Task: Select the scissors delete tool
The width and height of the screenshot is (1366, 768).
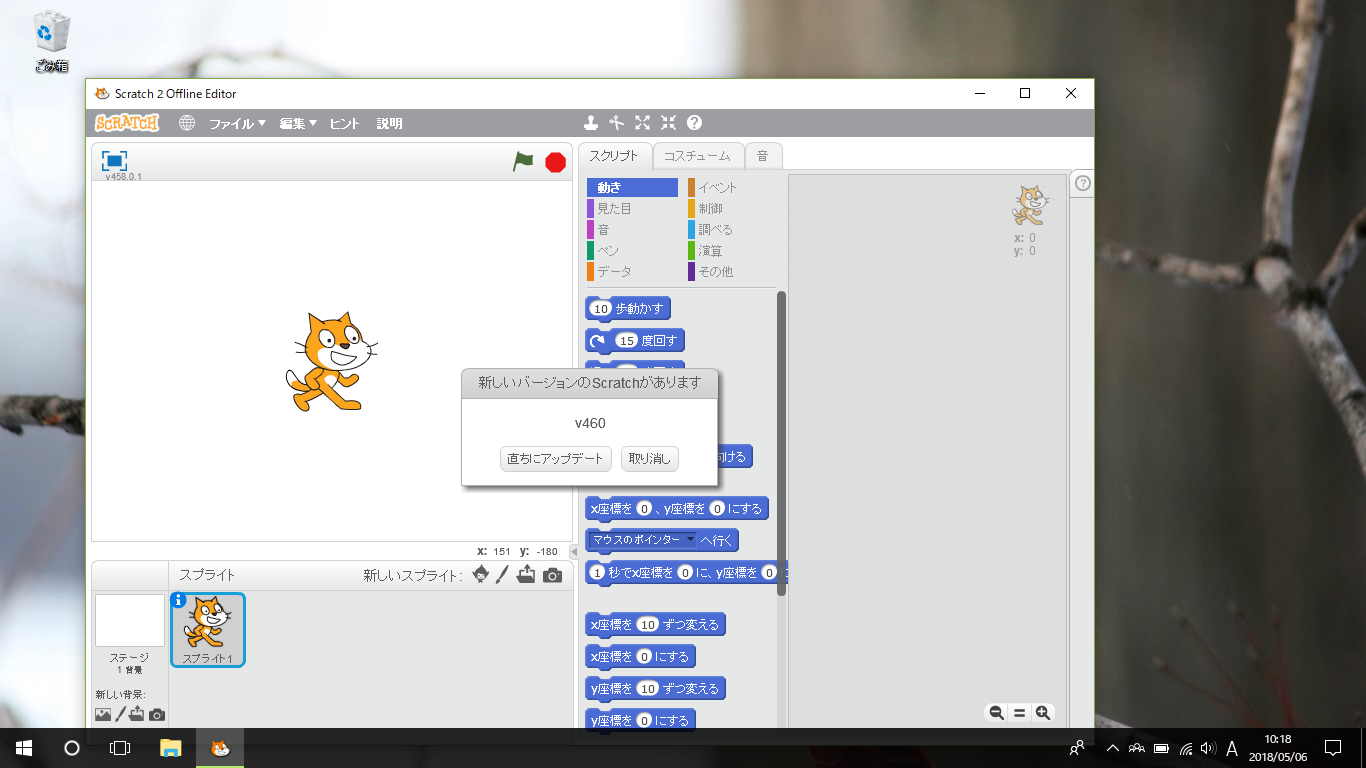Action: (x=616, y=122)
